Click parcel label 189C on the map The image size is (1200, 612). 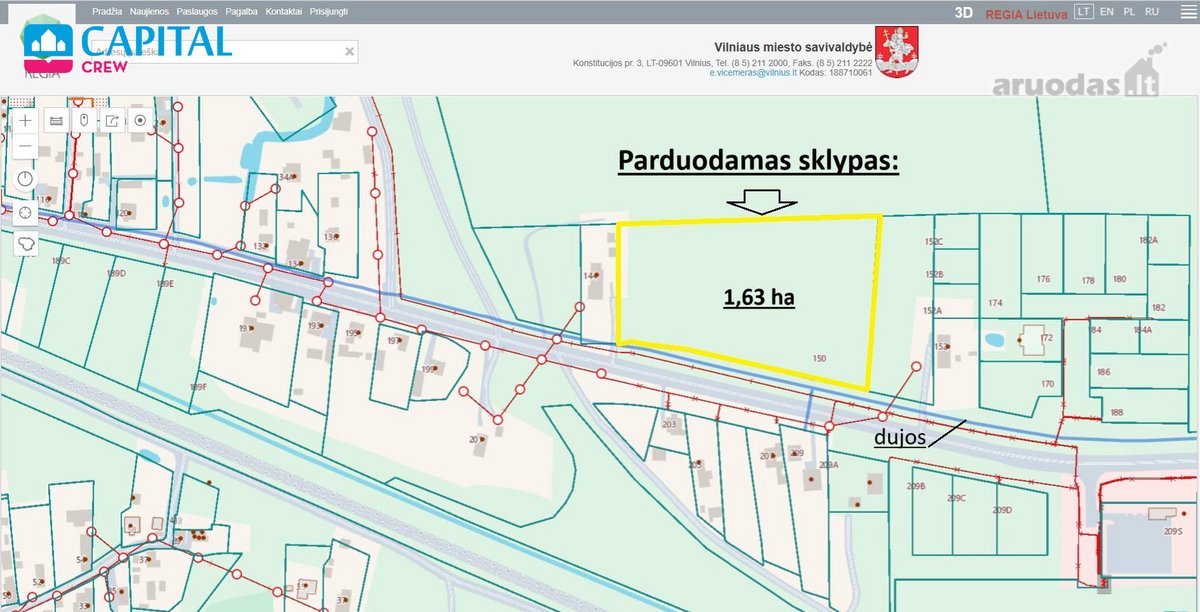pos(61,261)
